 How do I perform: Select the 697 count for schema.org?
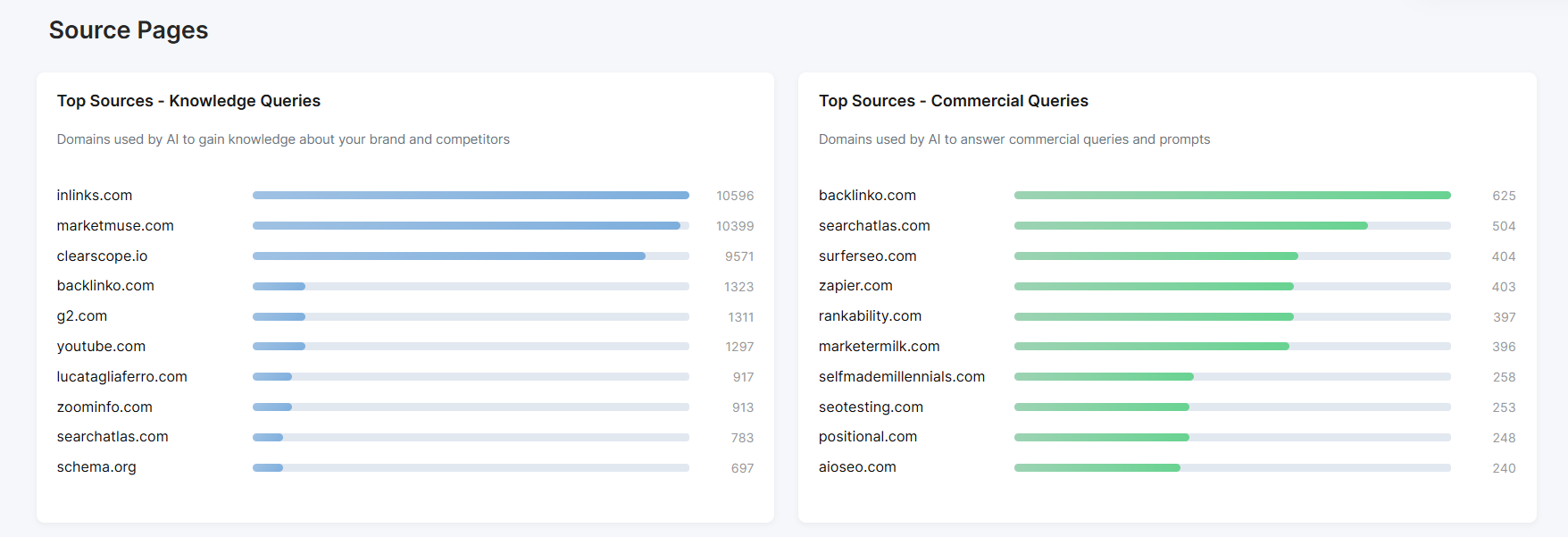pyautogui.click(x=742, y=468)
